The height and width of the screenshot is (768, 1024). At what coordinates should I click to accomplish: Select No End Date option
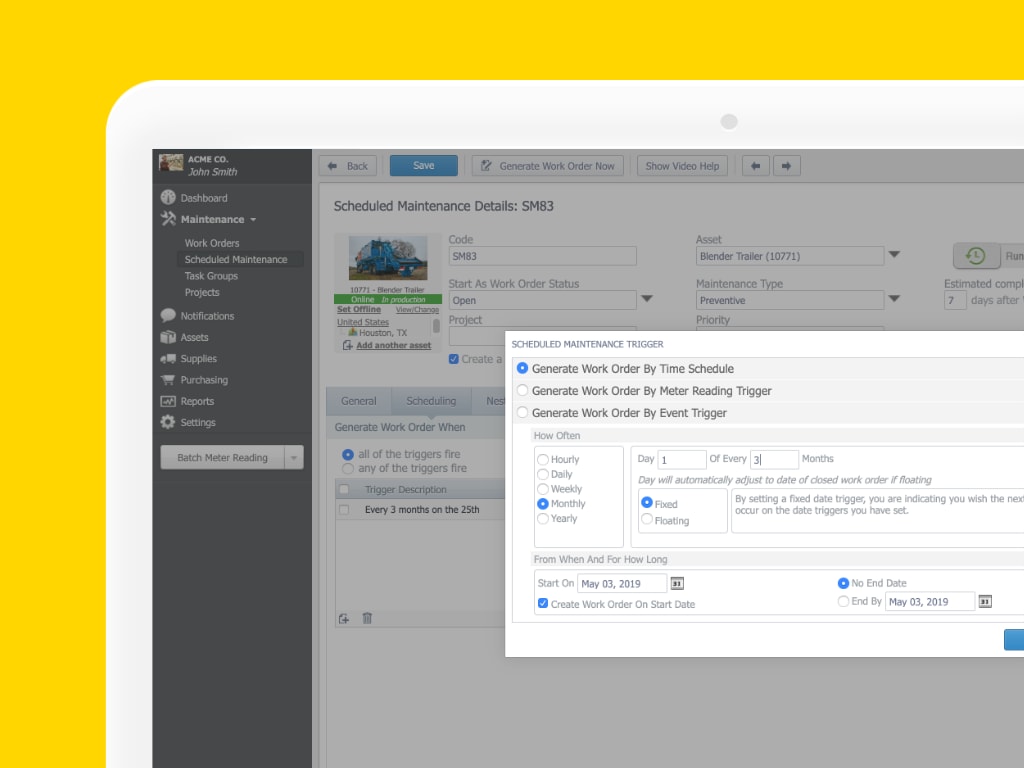tap(843, 583)
